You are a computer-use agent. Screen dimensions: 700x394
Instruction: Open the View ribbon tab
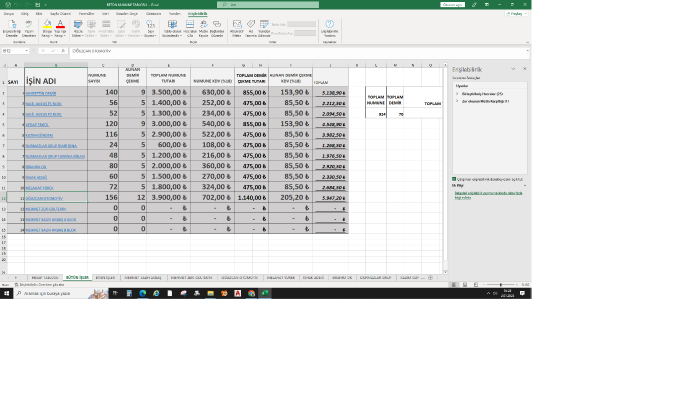pyautogui.click(x=154, y=14)
